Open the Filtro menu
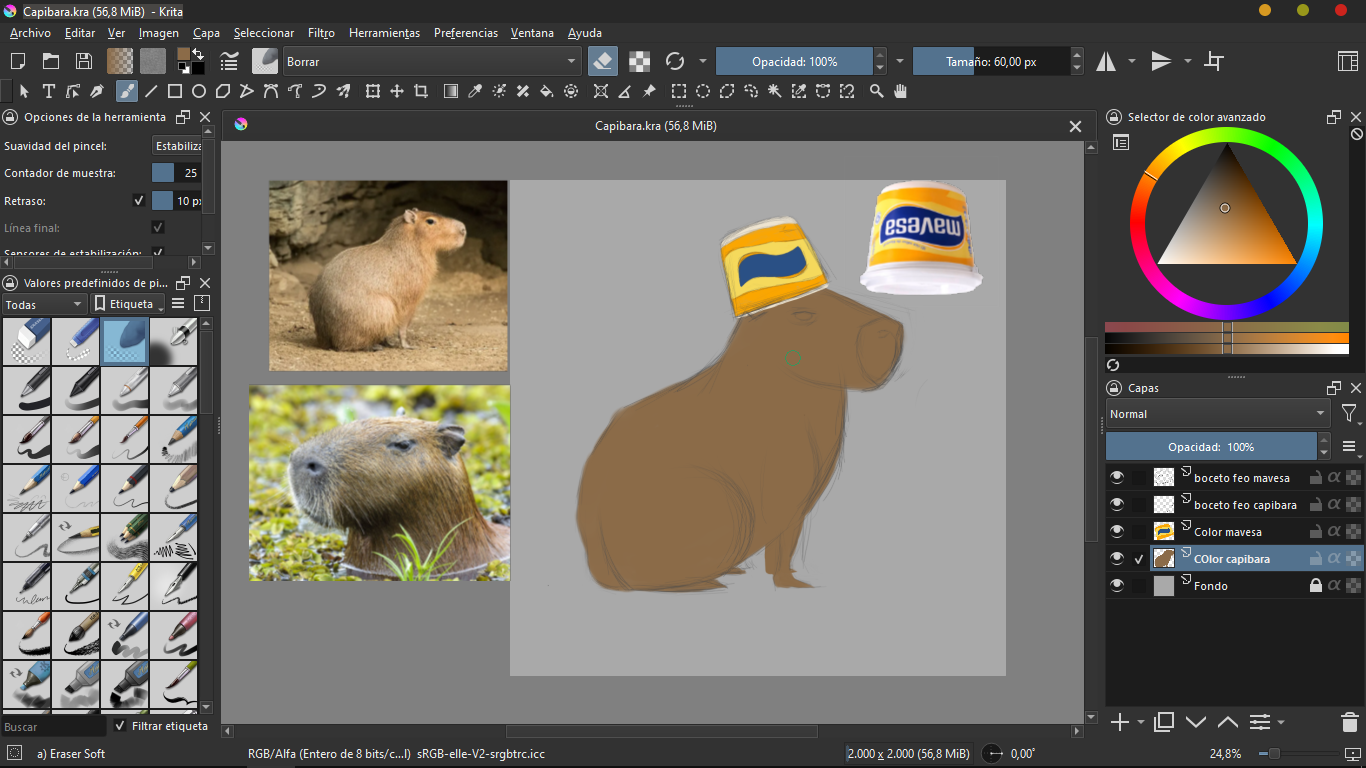 point(321,33)
